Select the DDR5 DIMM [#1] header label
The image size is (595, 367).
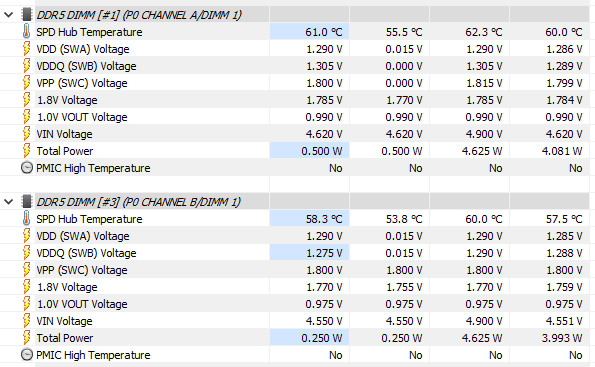click(x=139, y=15)
